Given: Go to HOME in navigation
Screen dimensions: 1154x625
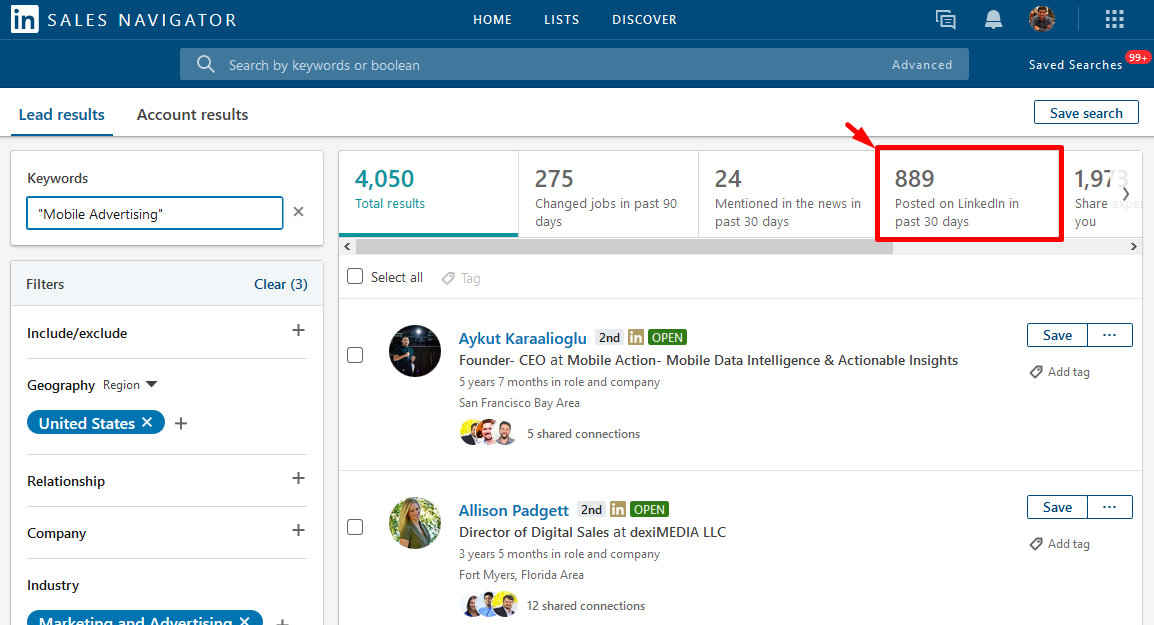Looking at the screenshot, I should (492, 20).
